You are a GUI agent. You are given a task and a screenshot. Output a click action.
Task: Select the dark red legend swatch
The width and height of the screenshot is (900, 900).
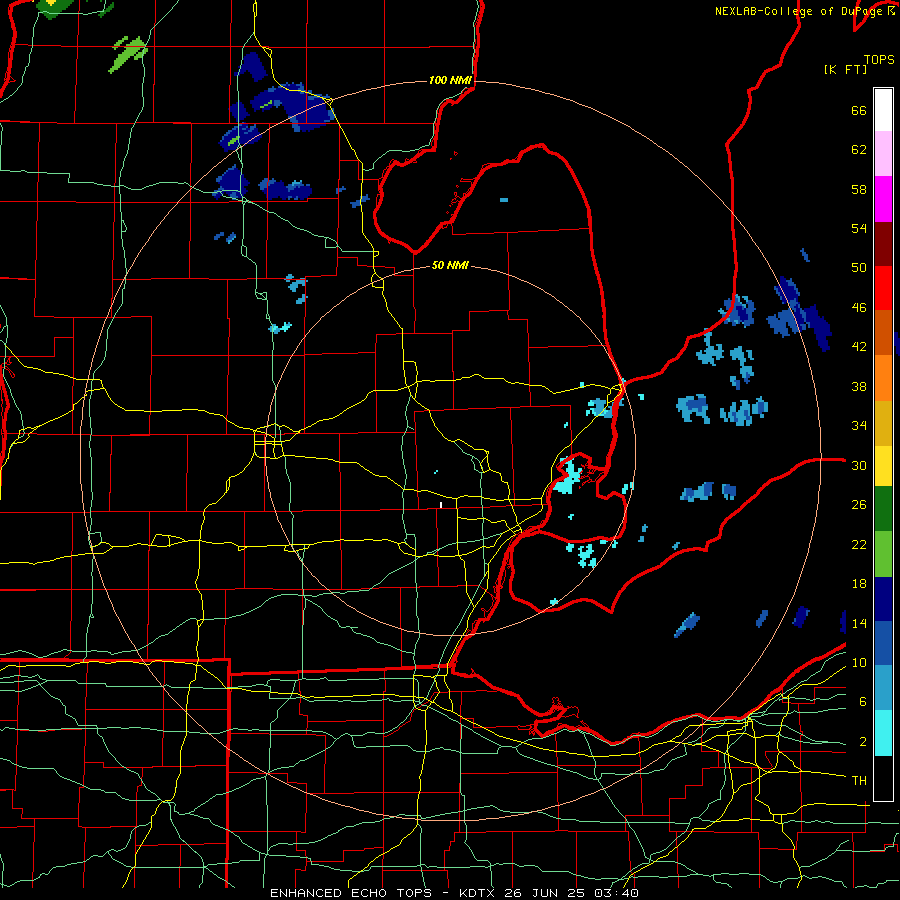coord(883,243)
